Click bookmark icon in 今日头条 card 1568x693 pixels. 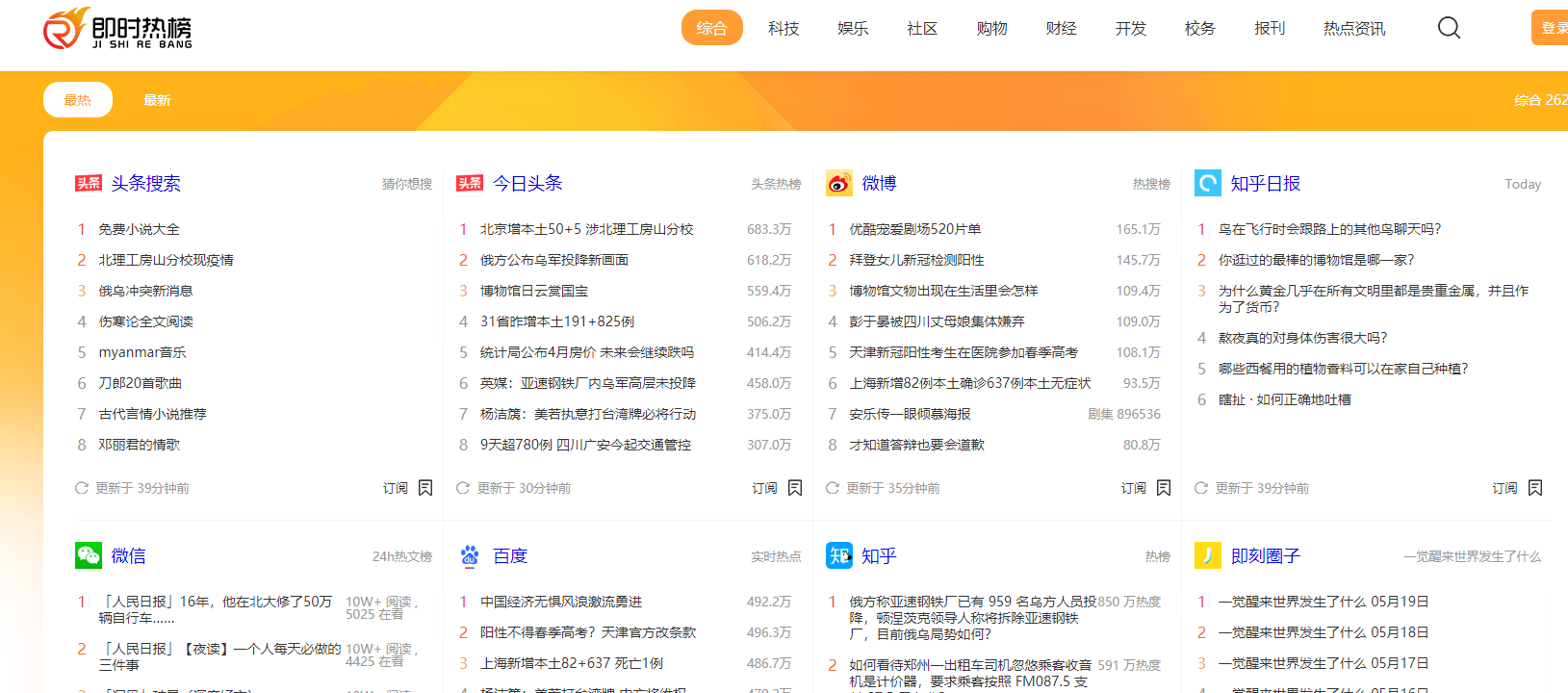[795, 488]
